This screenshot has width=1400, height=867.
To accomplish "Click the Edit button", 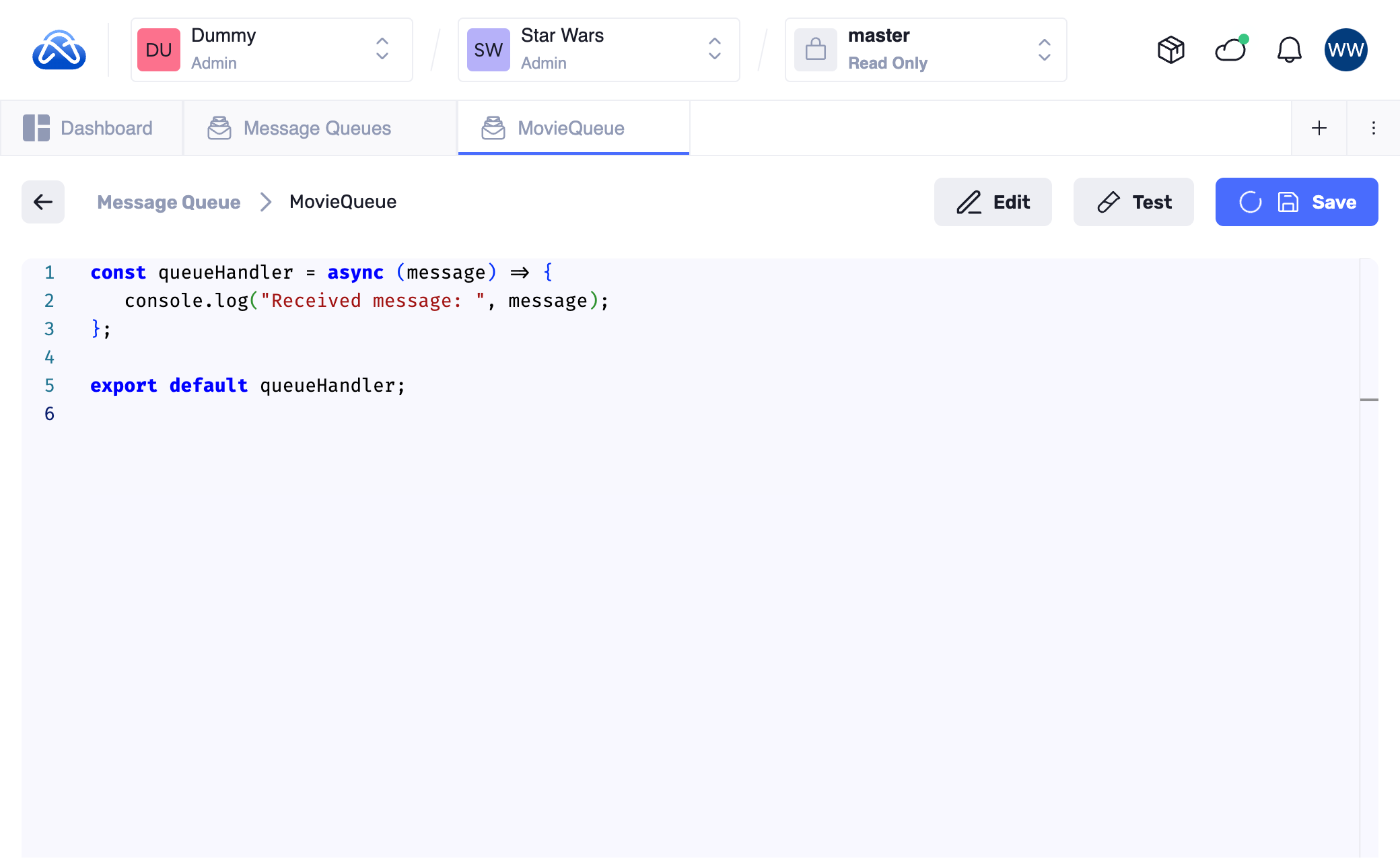I will coord(993,202).
